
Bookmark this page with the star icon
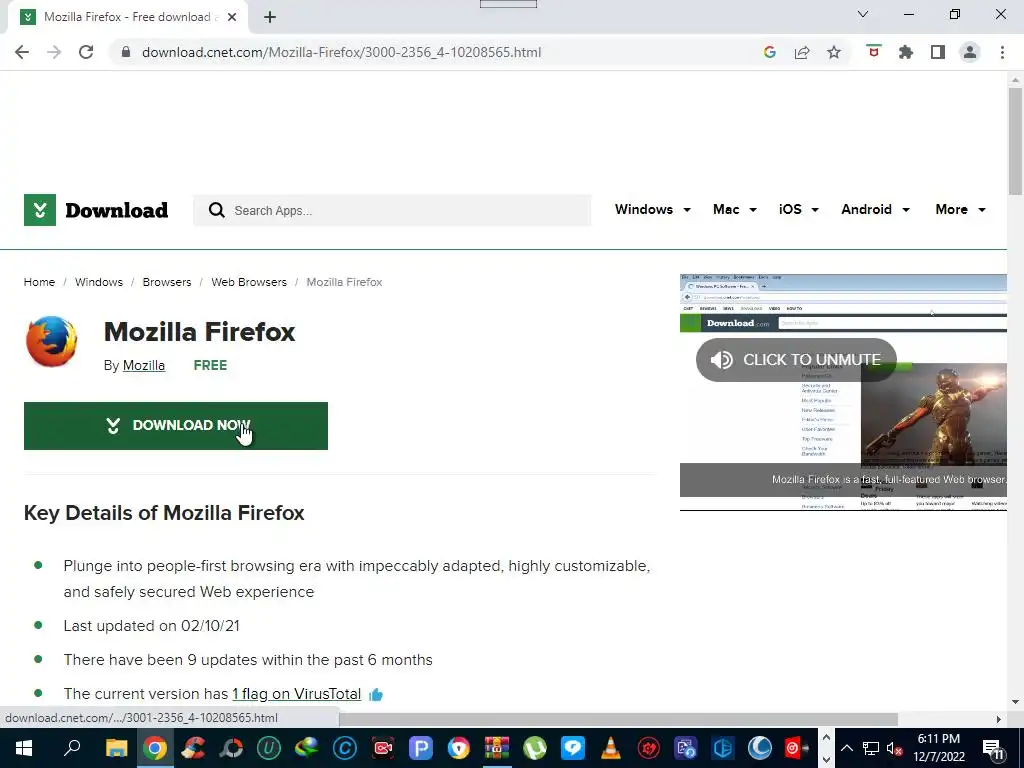pos(834,52)
